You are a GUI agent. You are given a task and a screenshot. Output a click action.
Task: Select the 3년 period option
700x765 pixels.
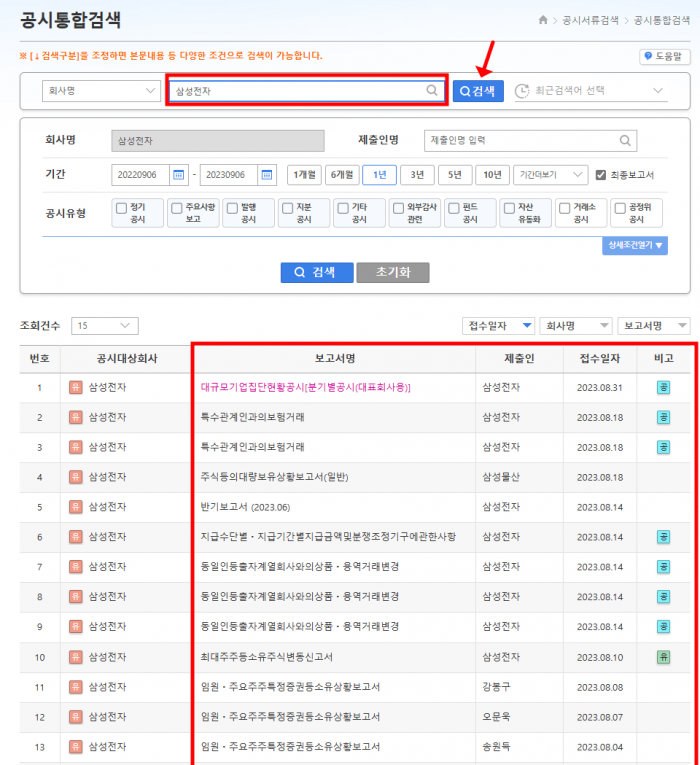(417, 175)
